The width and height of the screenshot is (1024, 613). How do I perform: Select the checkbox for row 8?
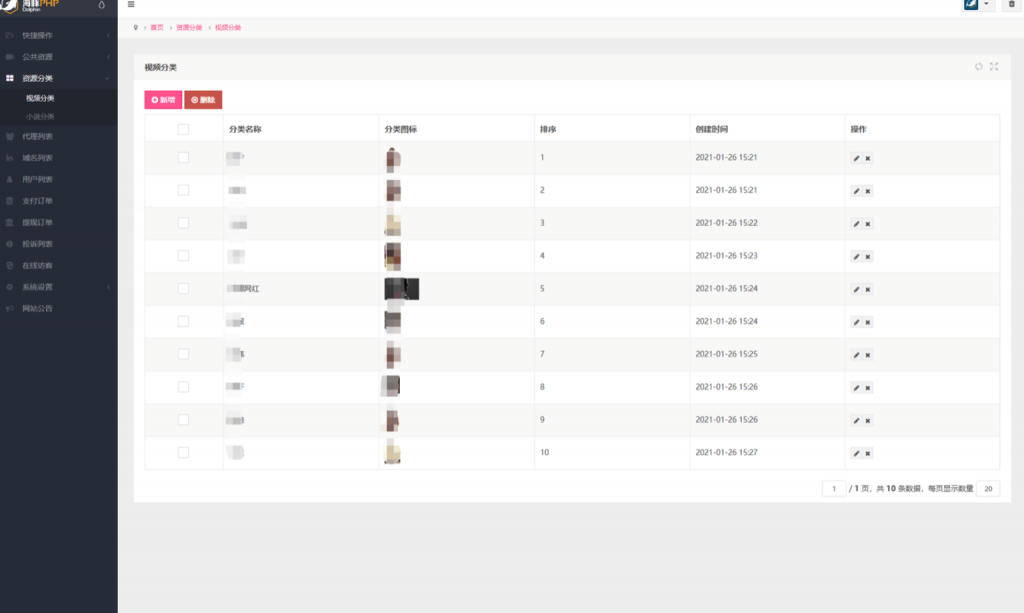(183, 387)
